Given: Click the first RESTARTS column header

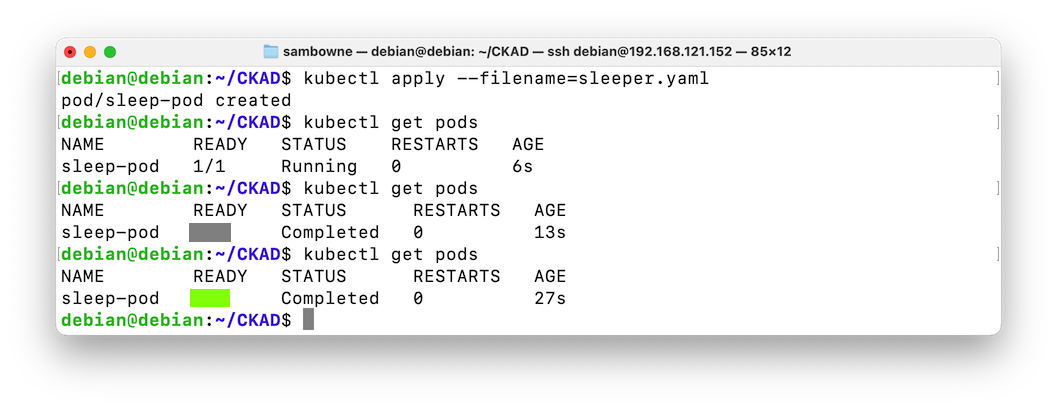Looking at the screenshot, I should [434, 144].
